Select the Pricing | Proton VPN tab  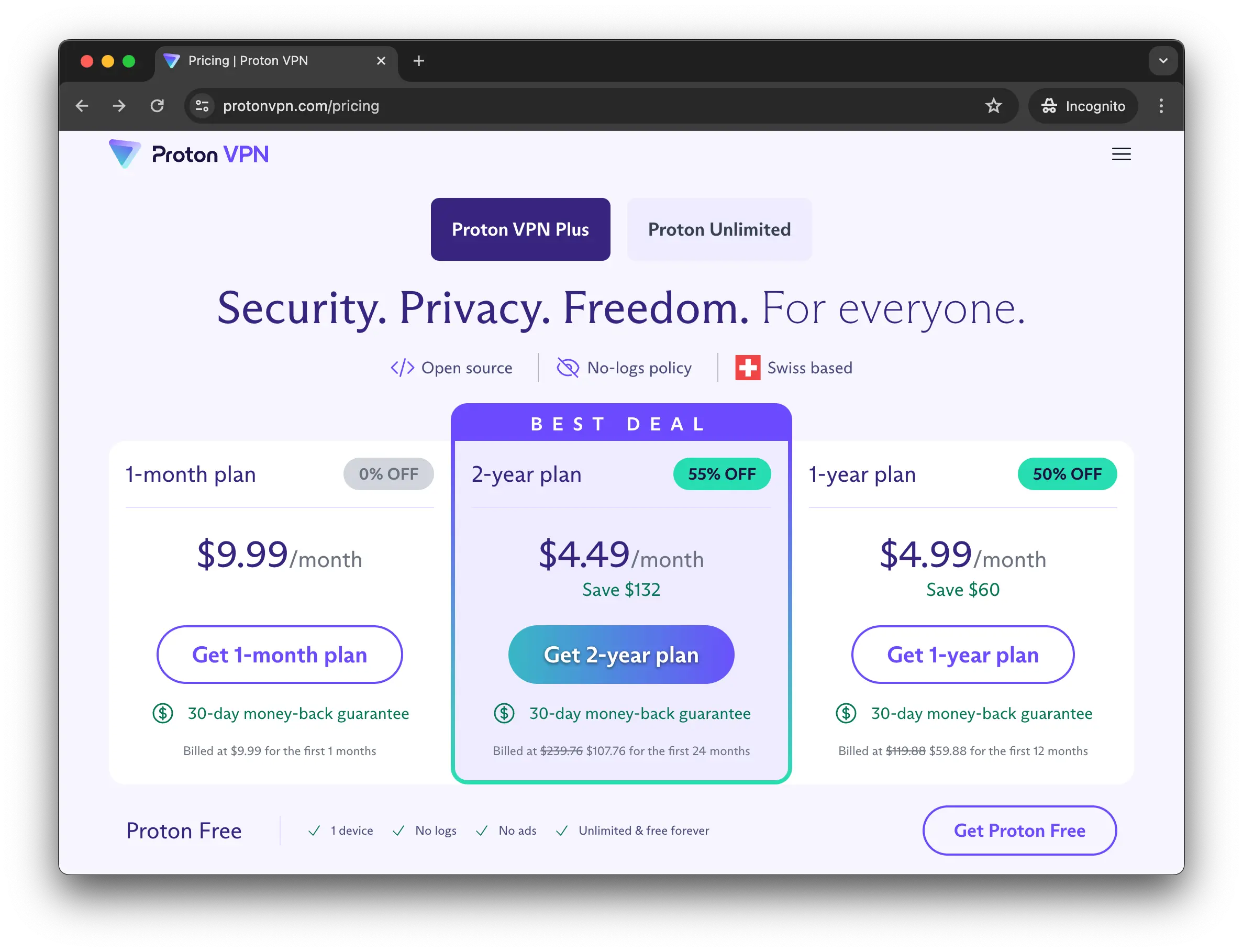click(248, 61)
